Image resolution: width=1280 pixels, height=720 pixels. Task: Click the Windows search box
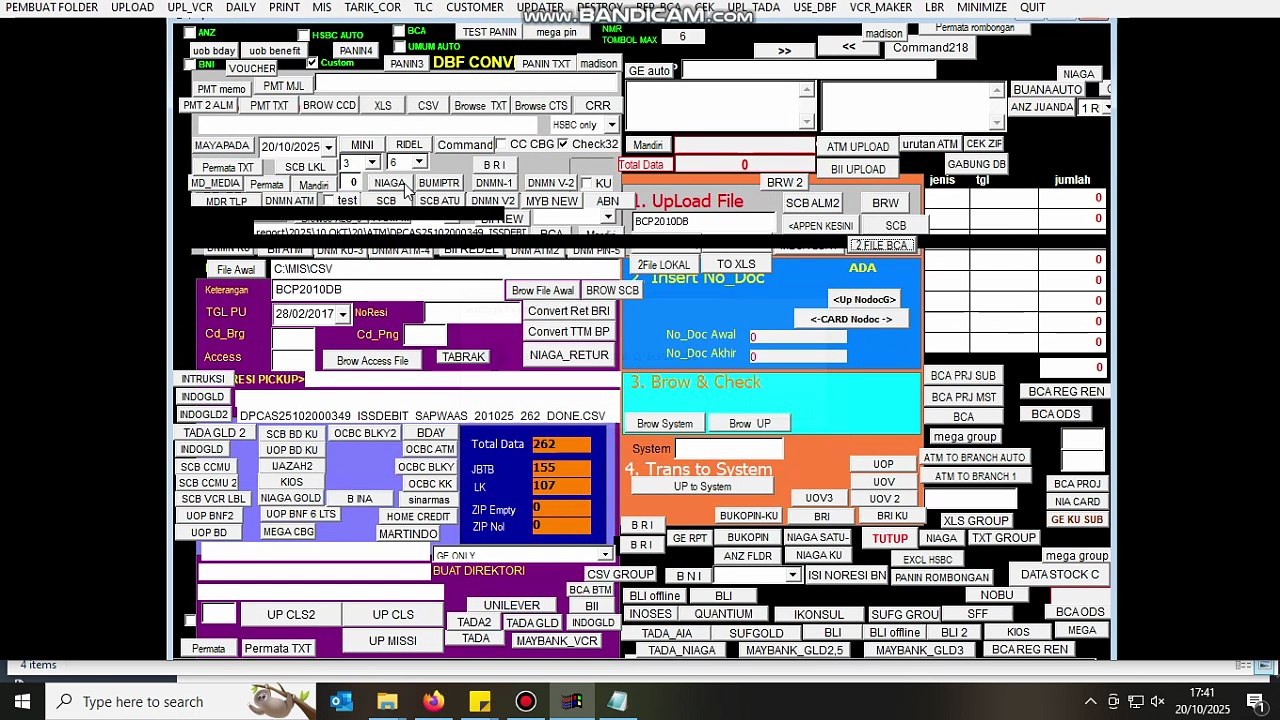(180, 702)
